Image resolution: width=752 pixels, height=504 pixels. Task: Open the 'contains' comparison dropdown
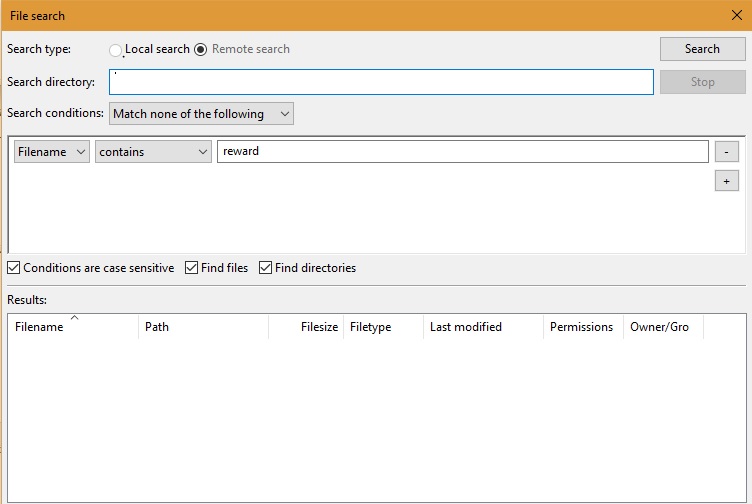tap(153, 152)
